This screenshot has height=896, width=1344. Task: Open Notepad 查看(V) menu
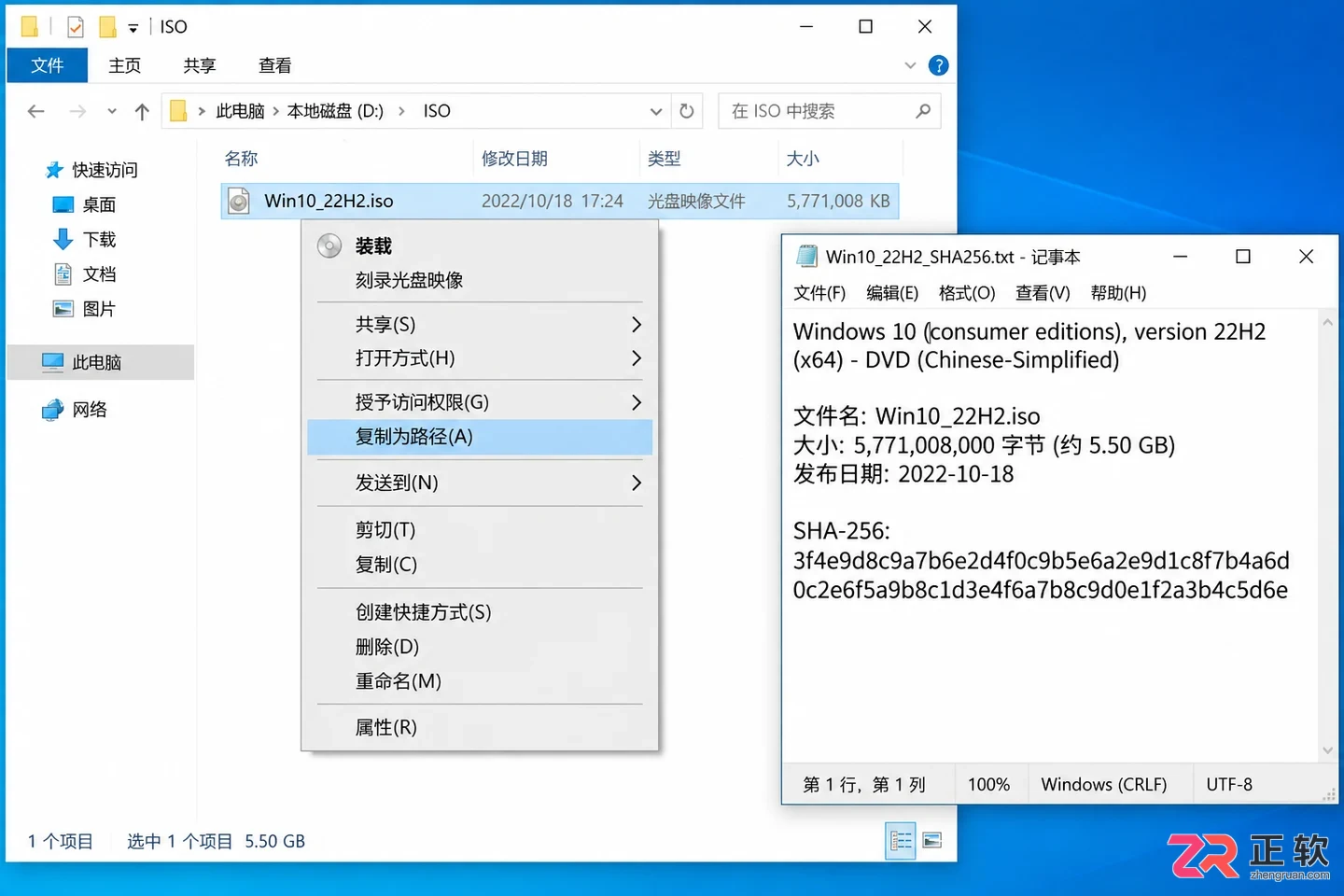pyautogui.click(x=1043, y=293)
